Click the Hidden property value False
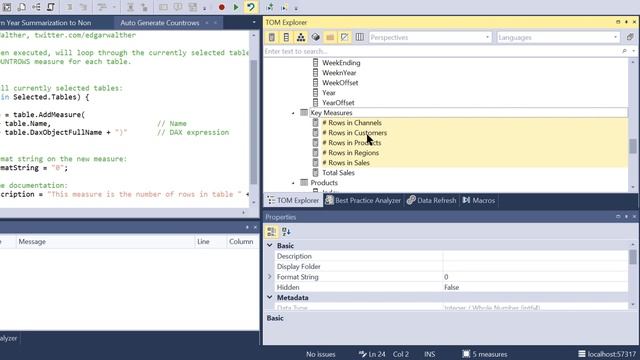This screenshot has height=360, width=640. pos(535,287)
